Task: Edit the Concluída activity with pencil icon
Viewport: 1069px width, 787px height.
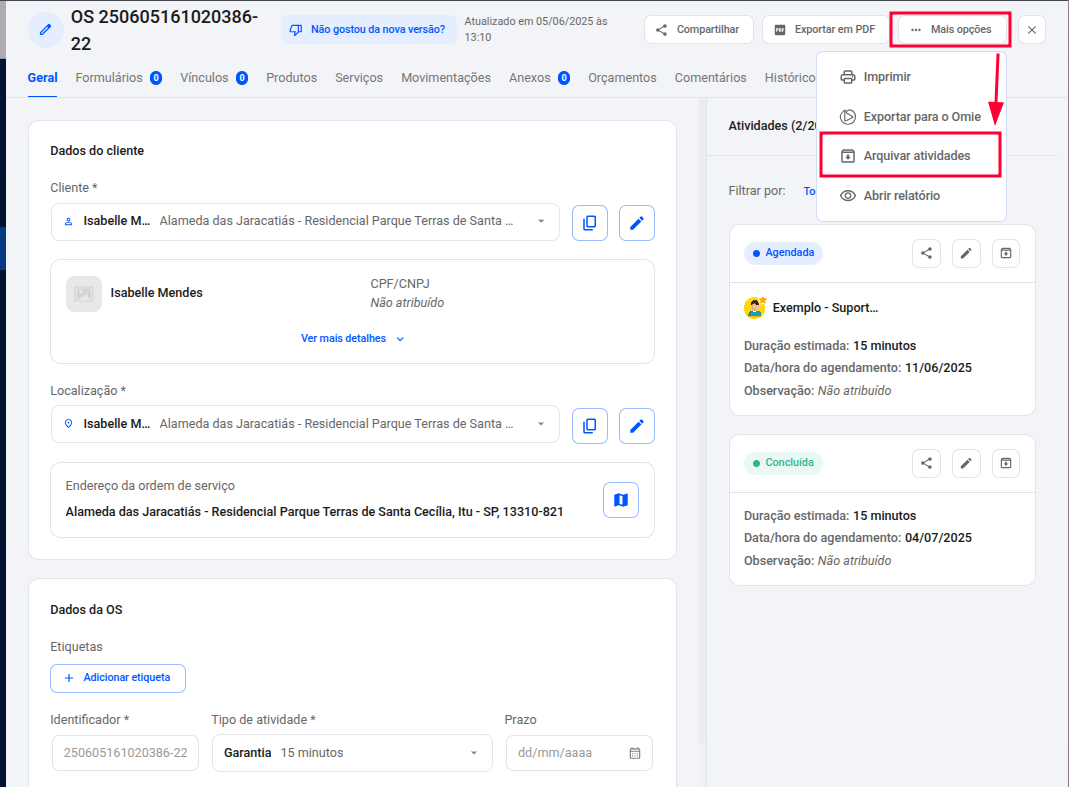Action: 966,463
